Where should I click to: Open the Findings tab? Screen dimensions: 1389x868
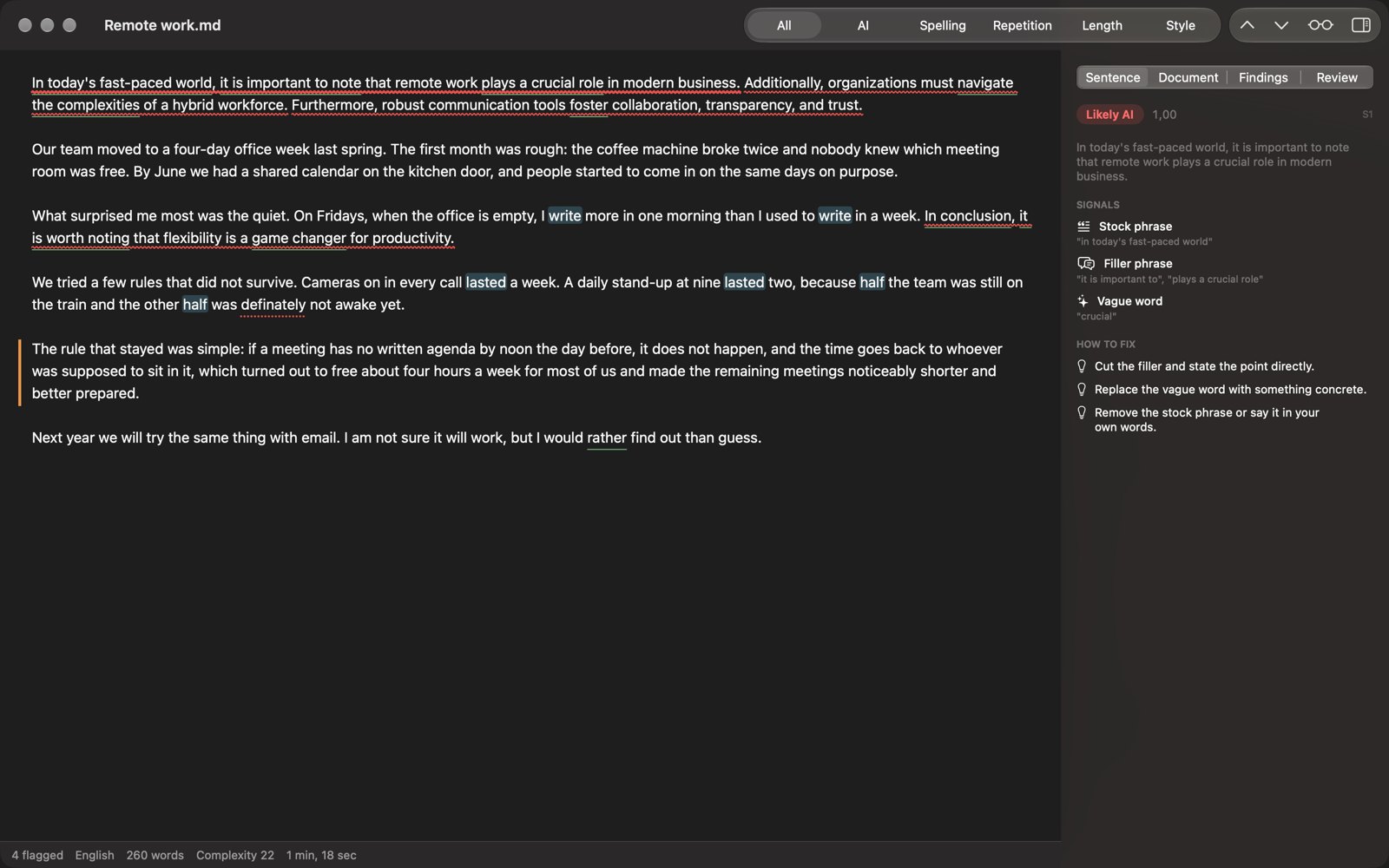point(1263,77)
